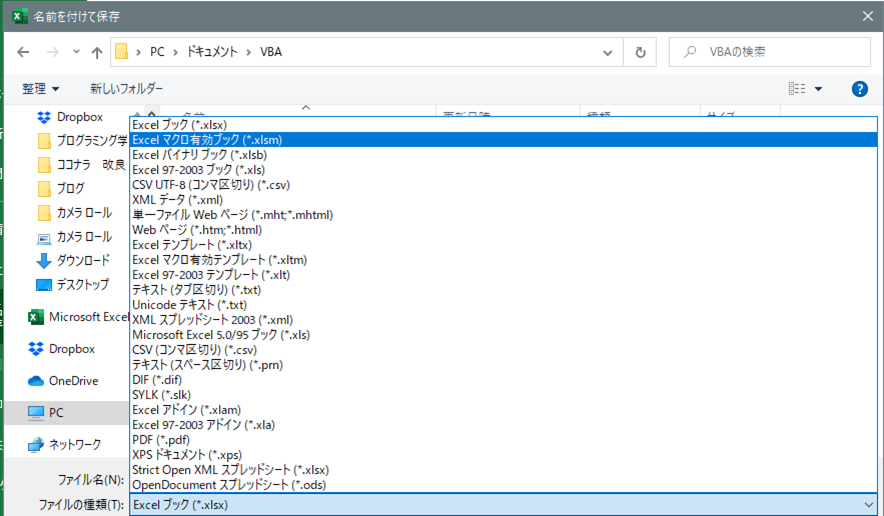The image size is (884, 516).
Task: Choose Excel テンプレート (*.xltx)
Action: click(x=503, y=245)
